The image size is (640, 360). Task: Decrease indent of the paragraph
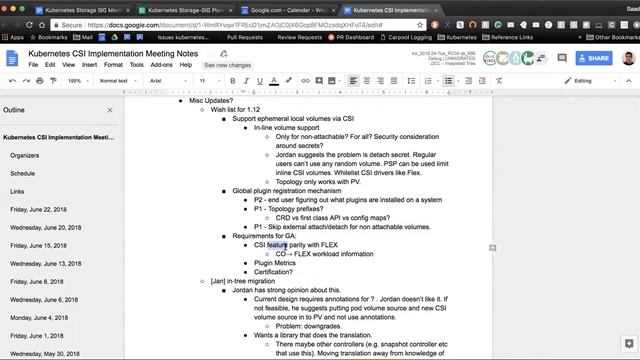[469, 81]
